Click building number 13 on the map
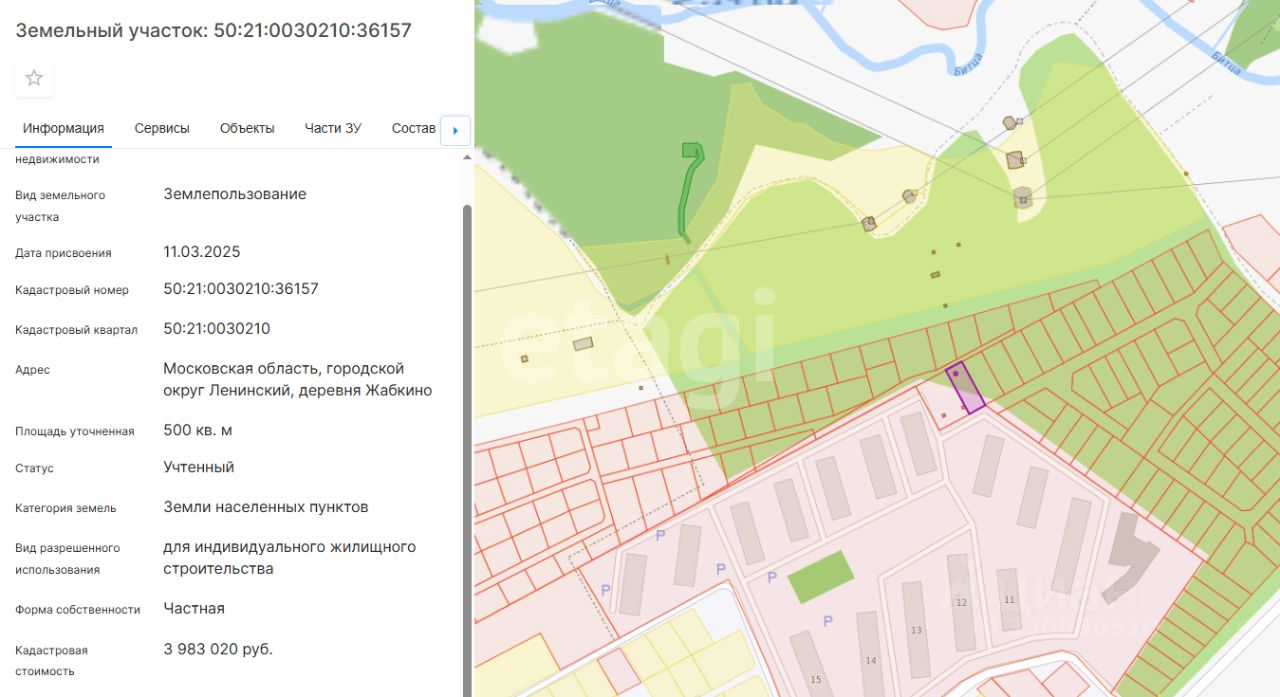1280x697 pixels. [916, 630]
